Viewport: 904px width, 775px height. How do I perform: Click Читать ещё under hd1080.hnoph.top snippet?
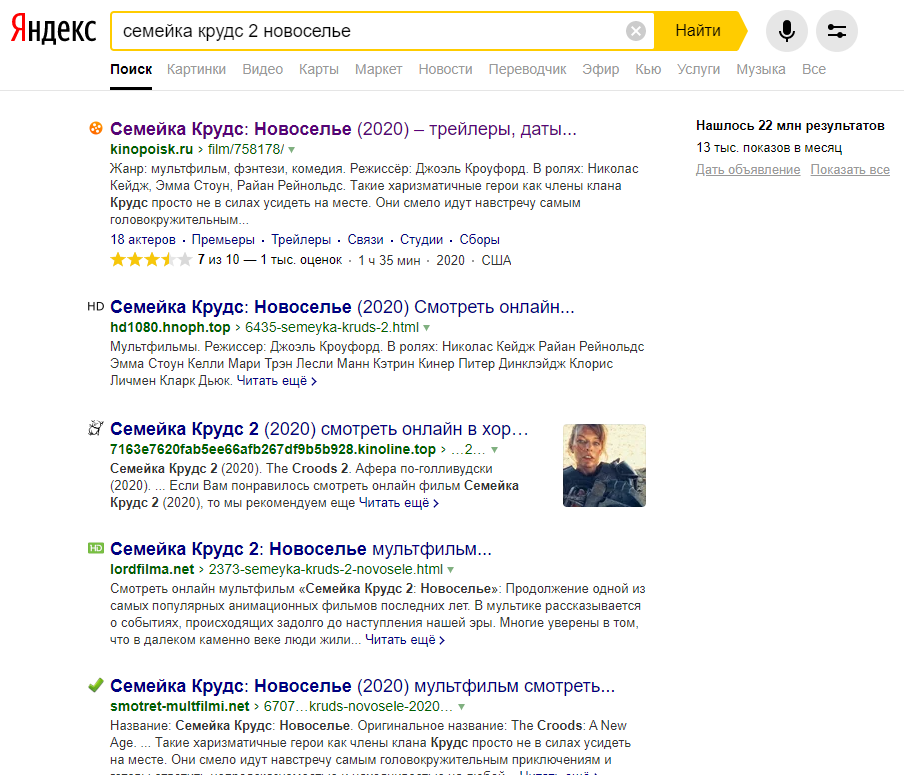click(277, 381)
